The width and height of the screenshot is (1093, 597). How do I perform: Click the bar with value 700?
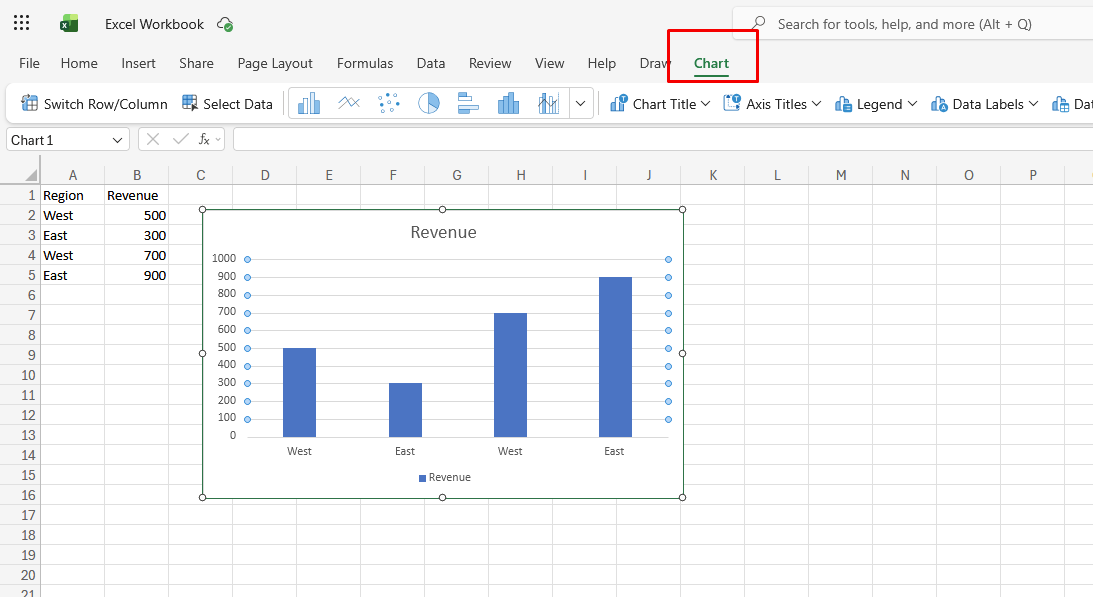click(x=510, y=375)
